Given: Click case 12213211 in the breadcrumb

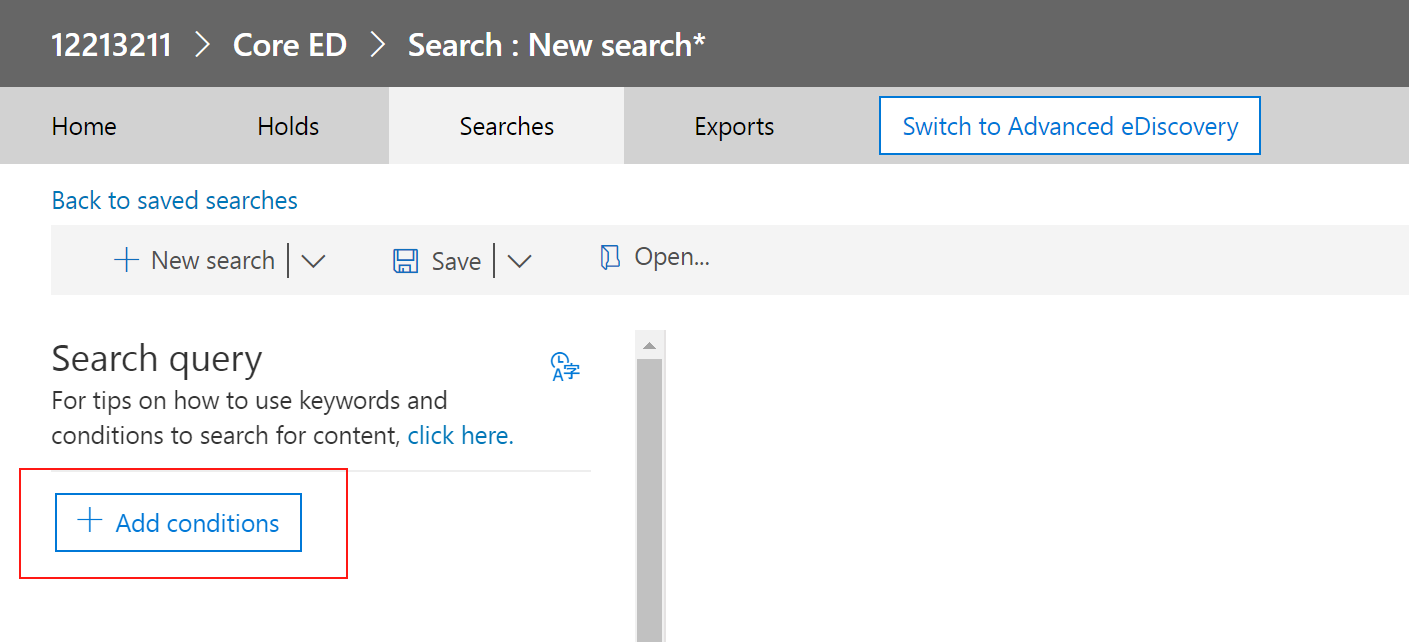Looking at the screenshot, I should (111, 44).
